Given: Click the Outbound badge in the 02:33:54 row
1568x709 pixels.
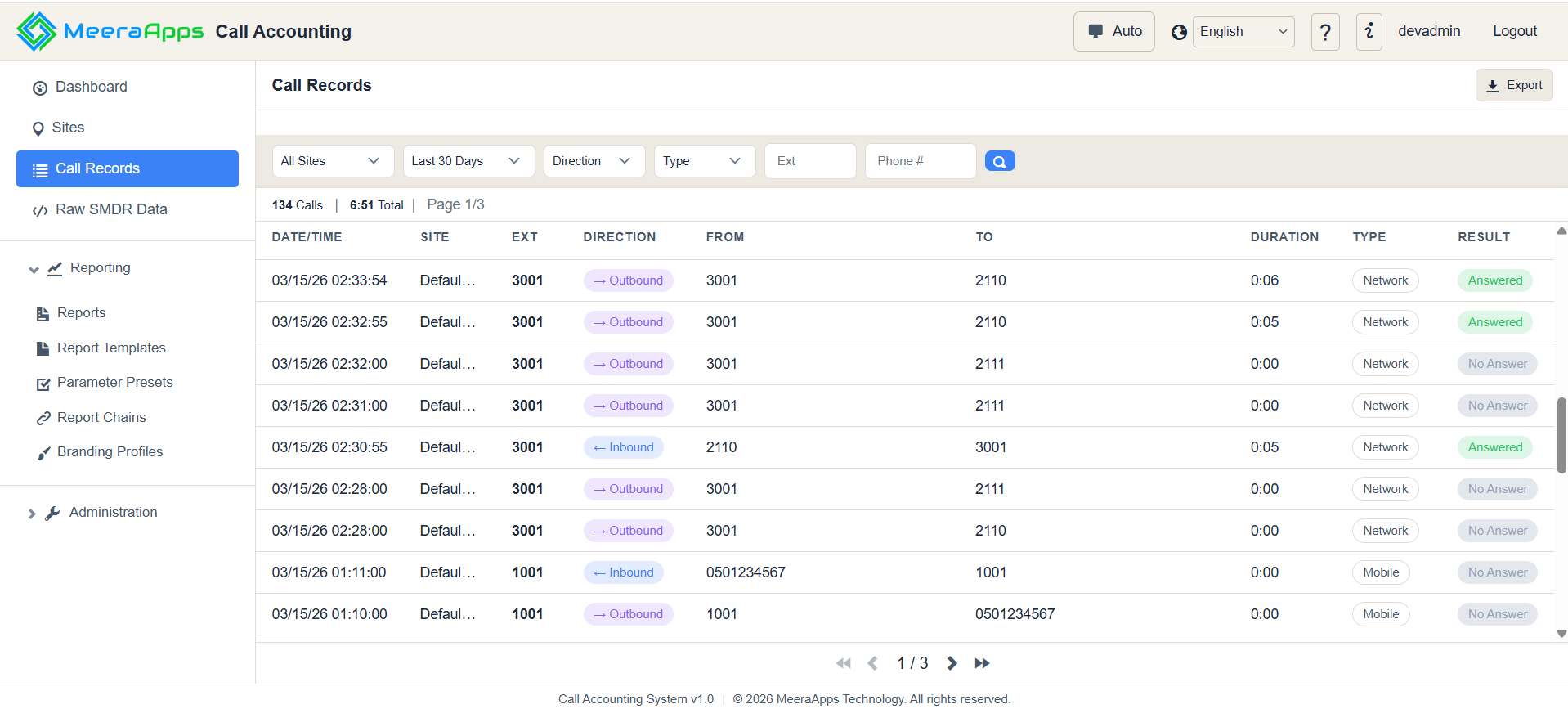Looking at the screenshot, I should point(629,280).
